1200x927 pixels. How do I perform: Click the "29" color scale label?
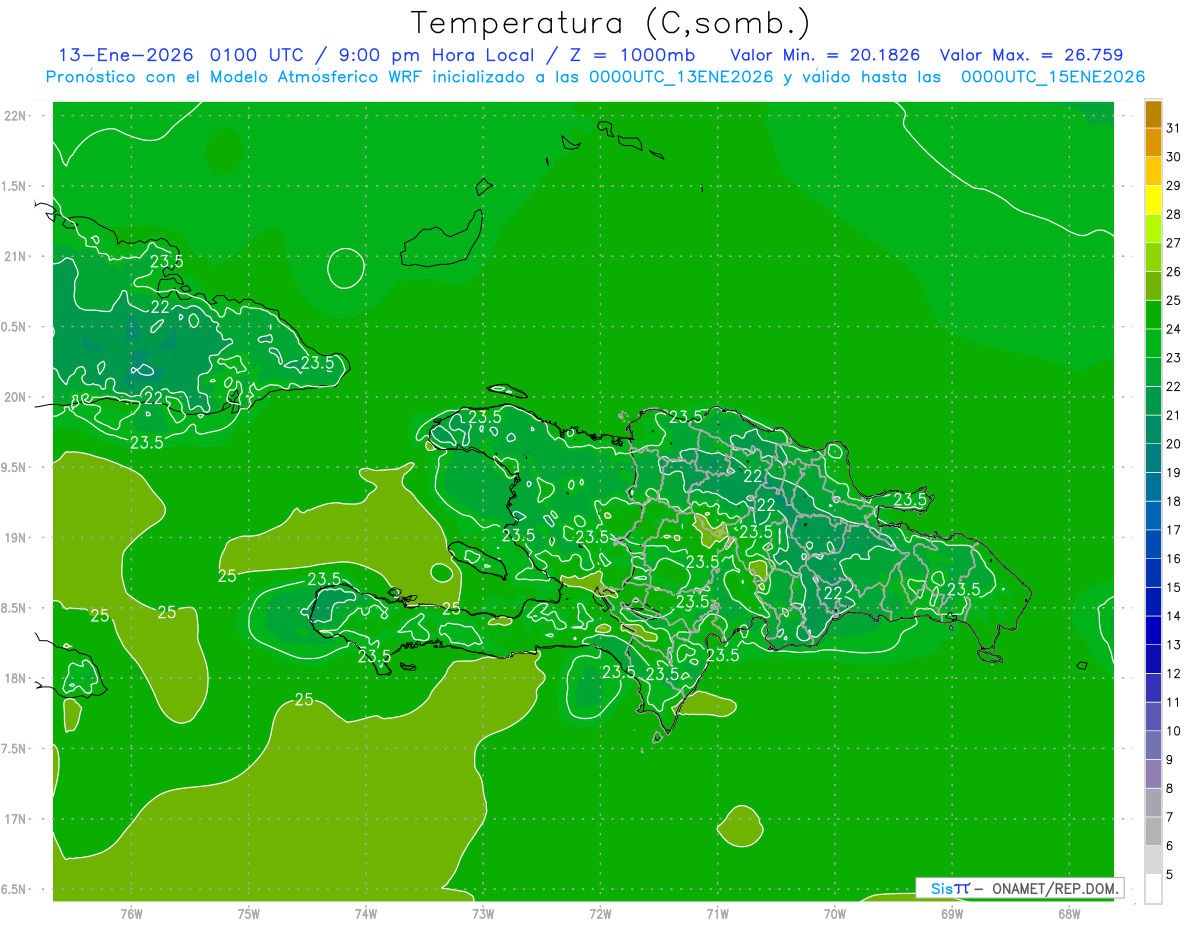(1174, 185)
